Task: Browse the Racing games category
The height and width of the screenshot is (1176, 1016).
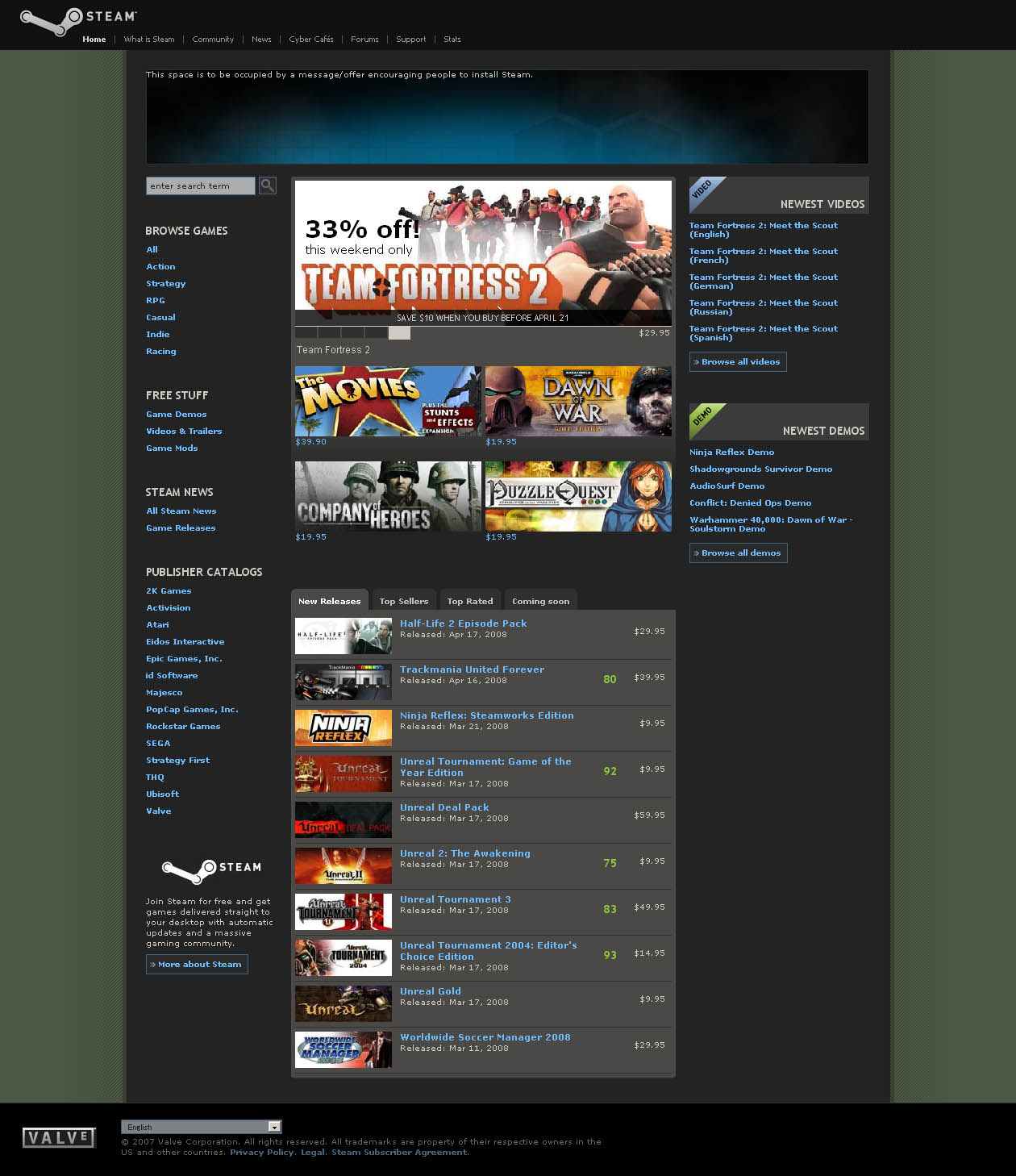Action: pos(161,352)
